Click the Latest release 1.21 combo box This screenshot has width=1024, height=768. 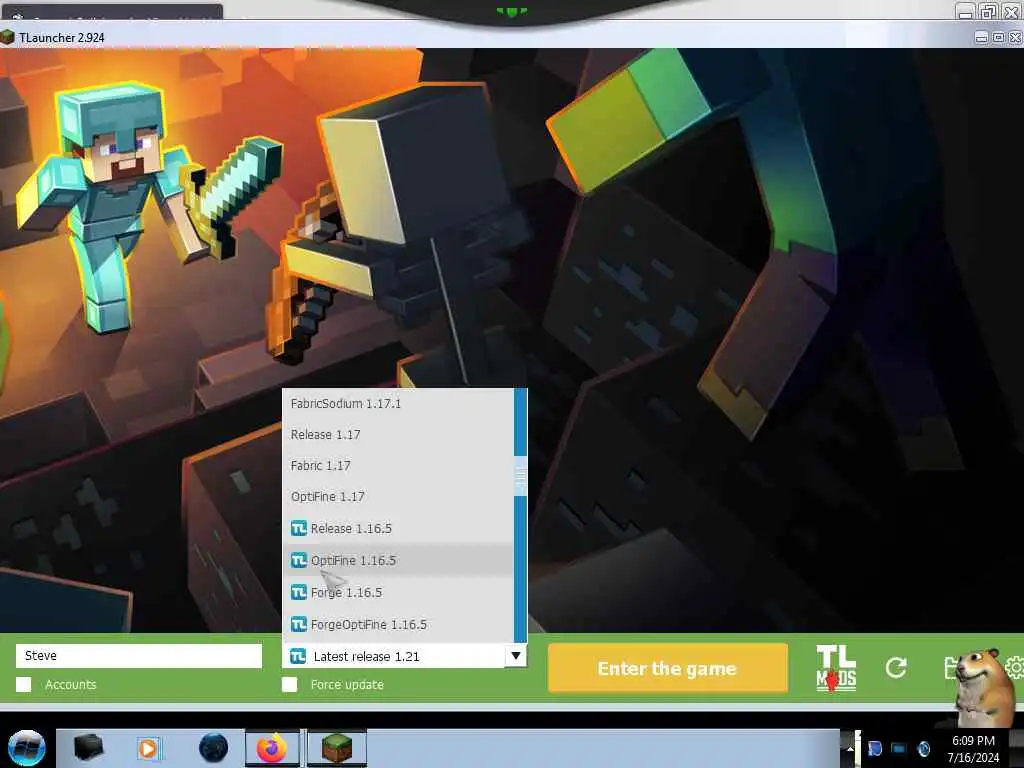(x=404, y=656)
